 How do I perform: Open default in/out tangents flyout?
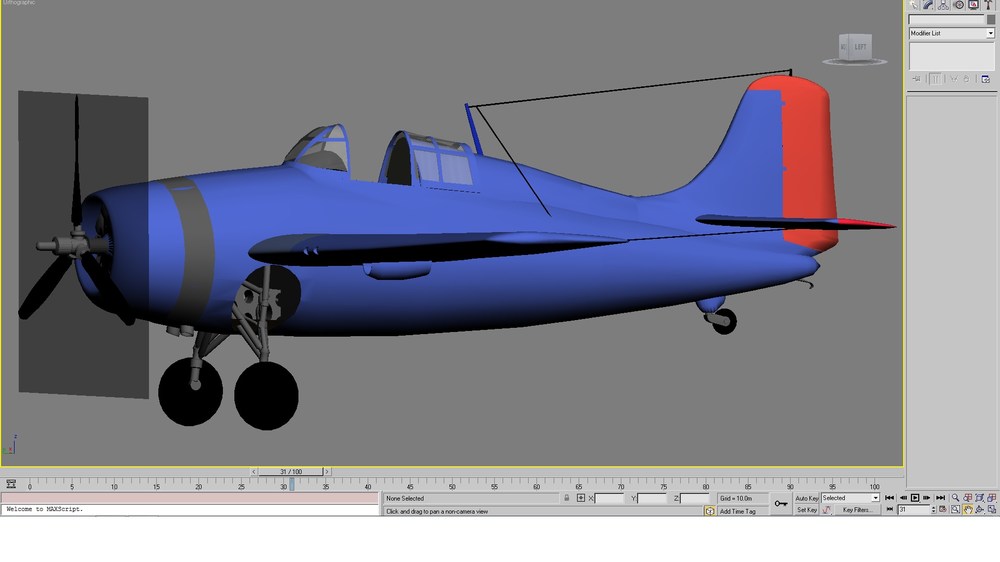click(827, 510)
